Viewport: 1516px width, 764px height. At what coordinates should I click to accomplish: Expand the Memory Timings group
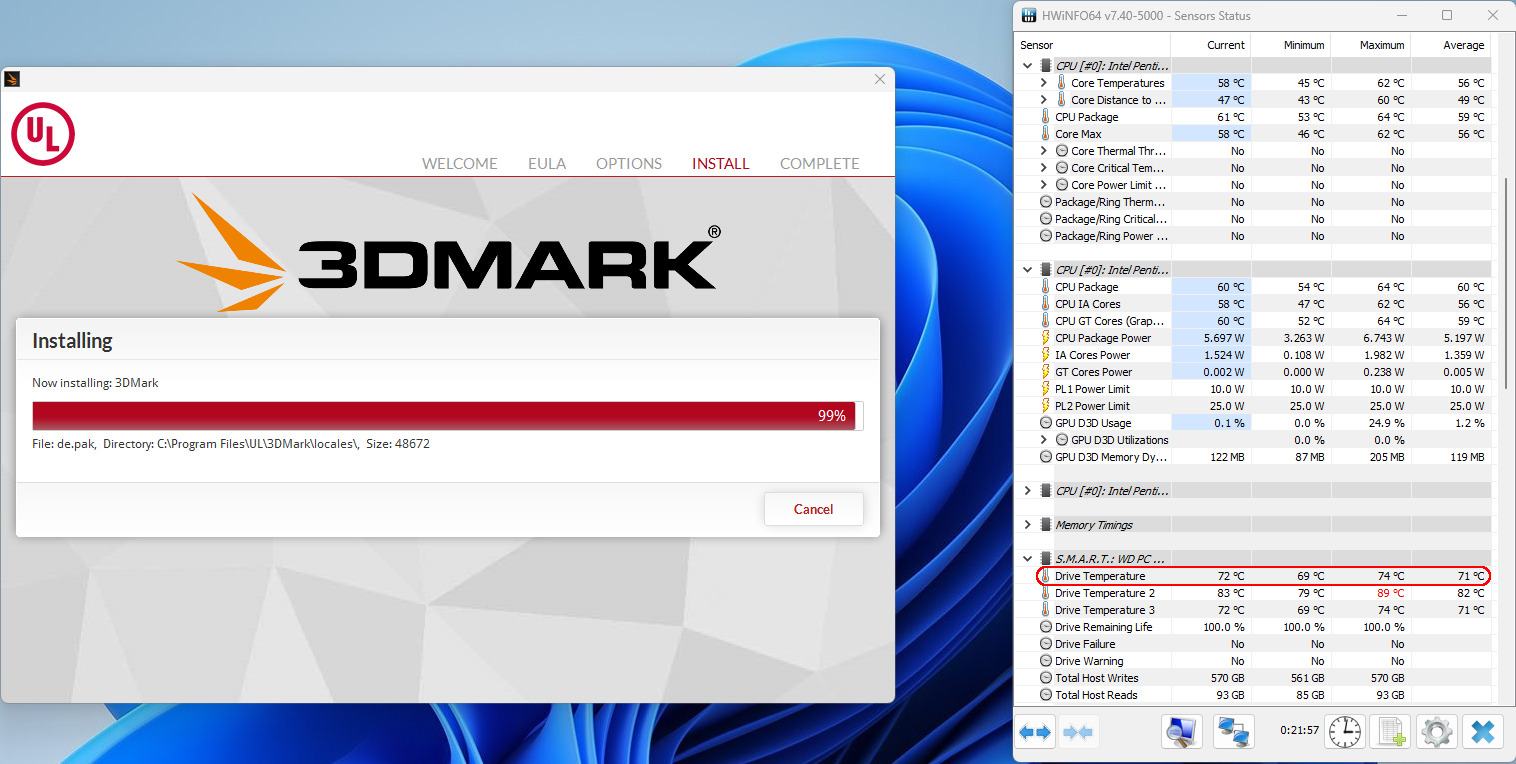1027,525
